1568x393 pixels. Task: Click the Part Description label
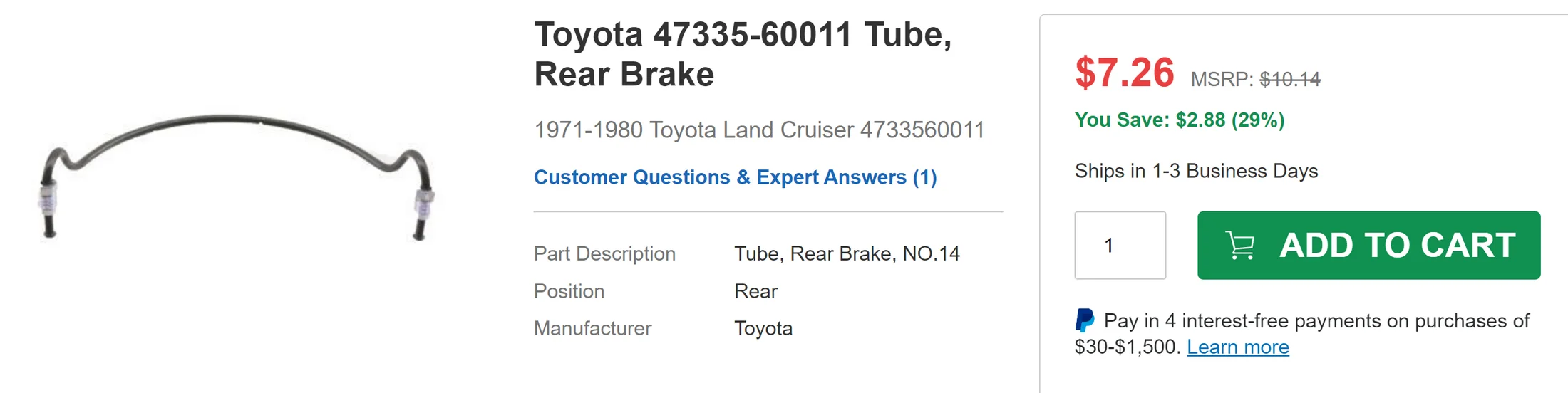pyautogui.click(x=604, y=254)
